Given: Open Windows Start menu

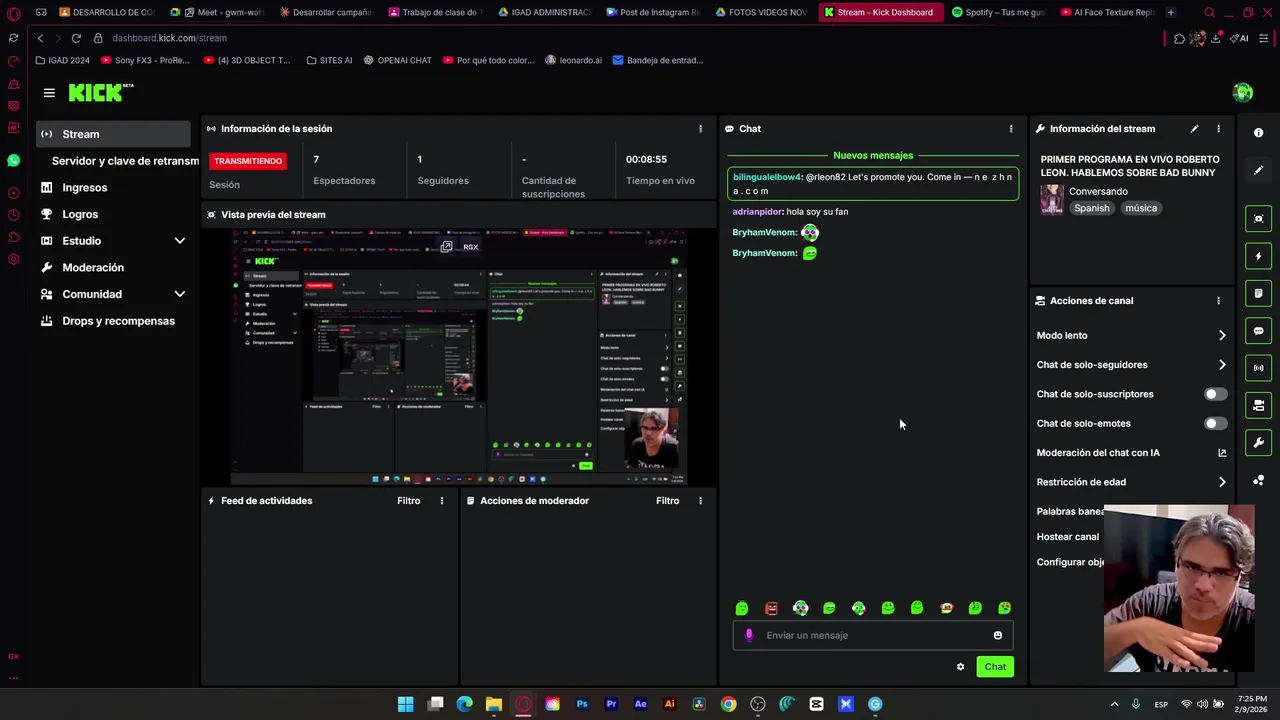Looking at the screenshot, I should [x=405, y=704].
